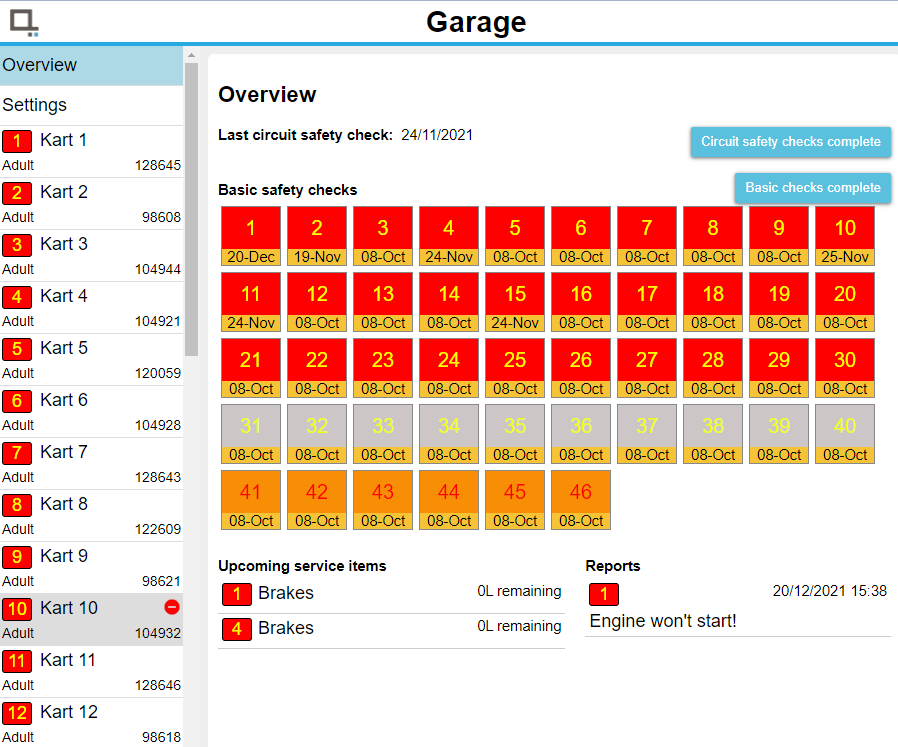Click the first Brakes 0L remaining row

coord(391,594)
